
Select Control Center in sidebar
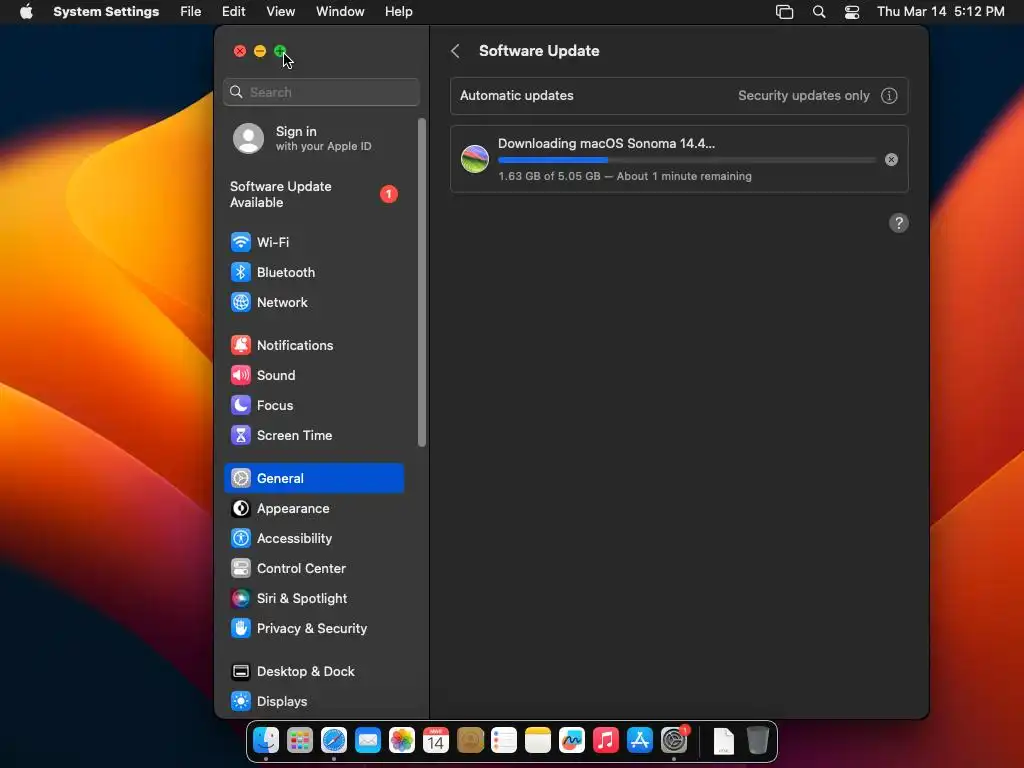[x=313, y=568]
